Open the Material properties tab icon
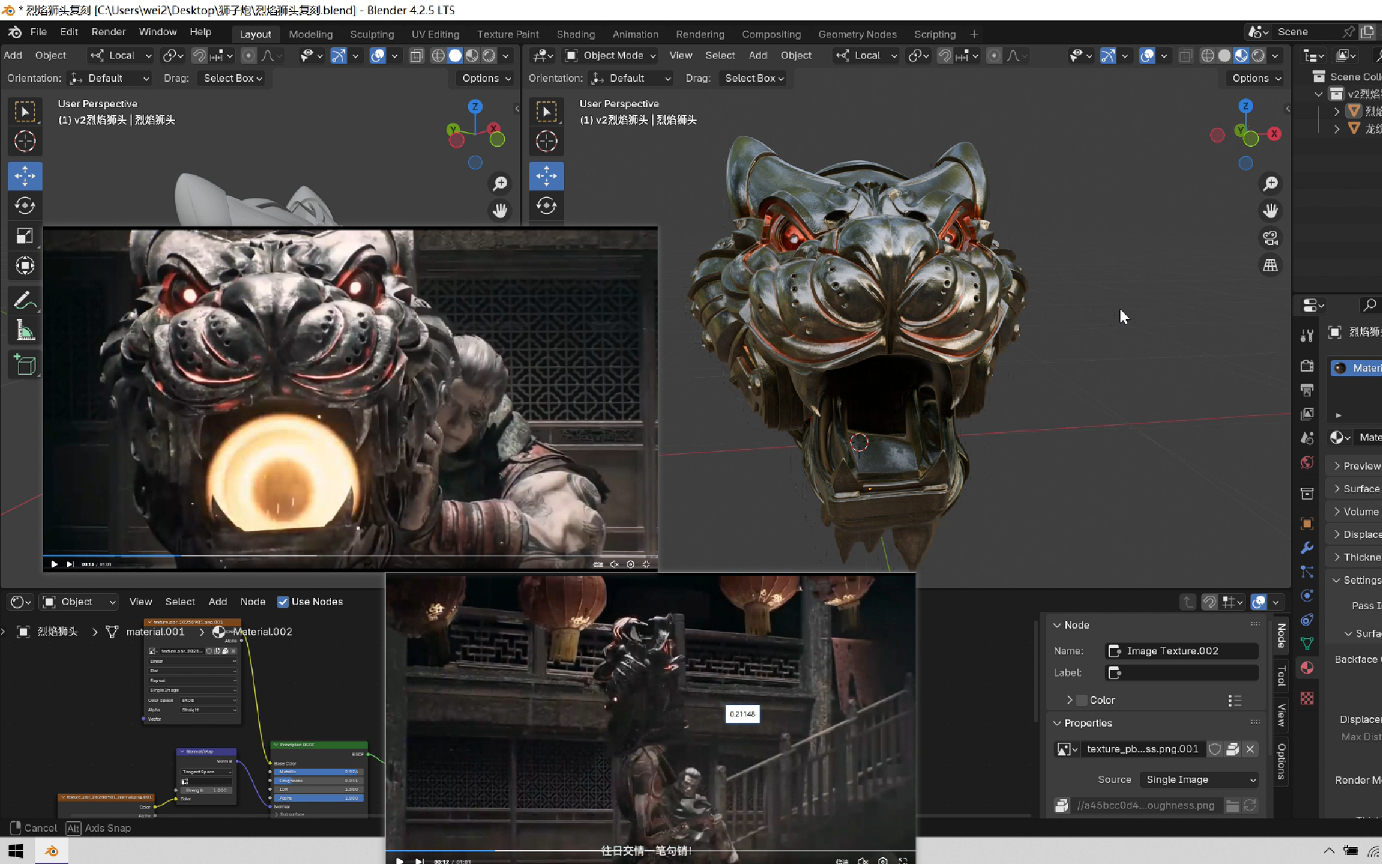1382x864 pixels. [1306, 668]
